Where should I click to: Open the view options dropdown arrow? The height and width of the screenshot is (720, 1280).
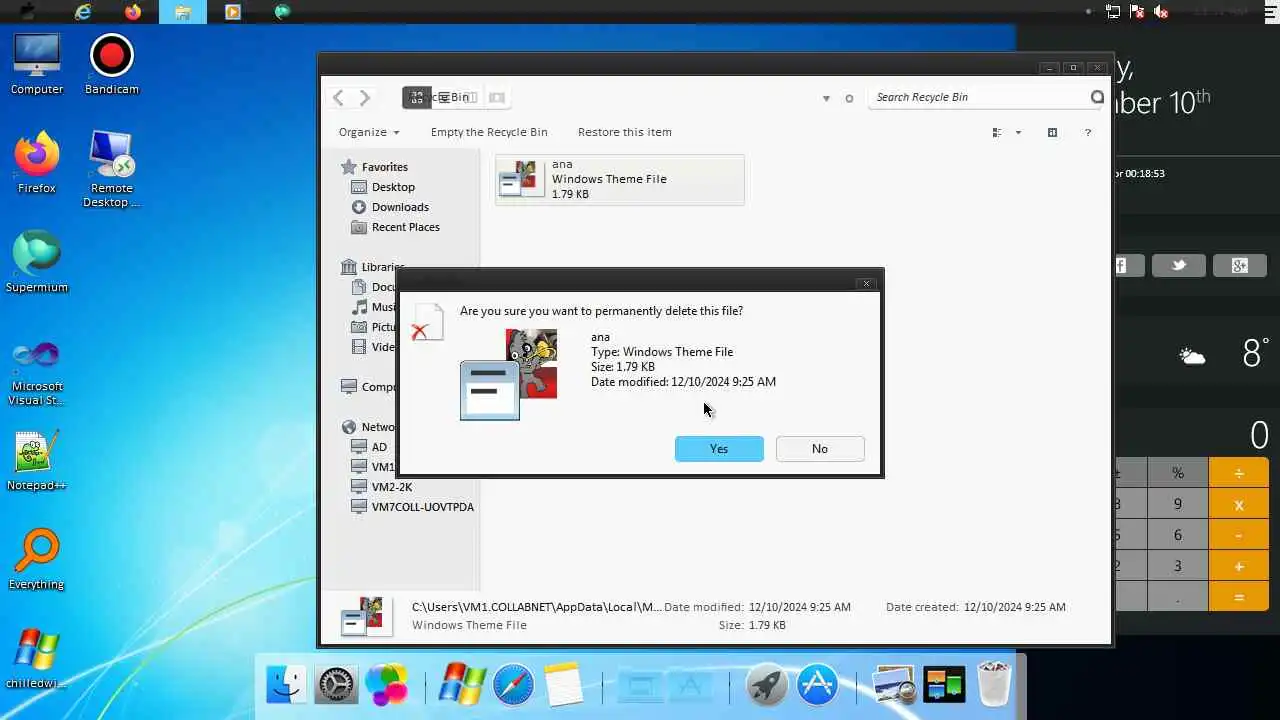1018,132
